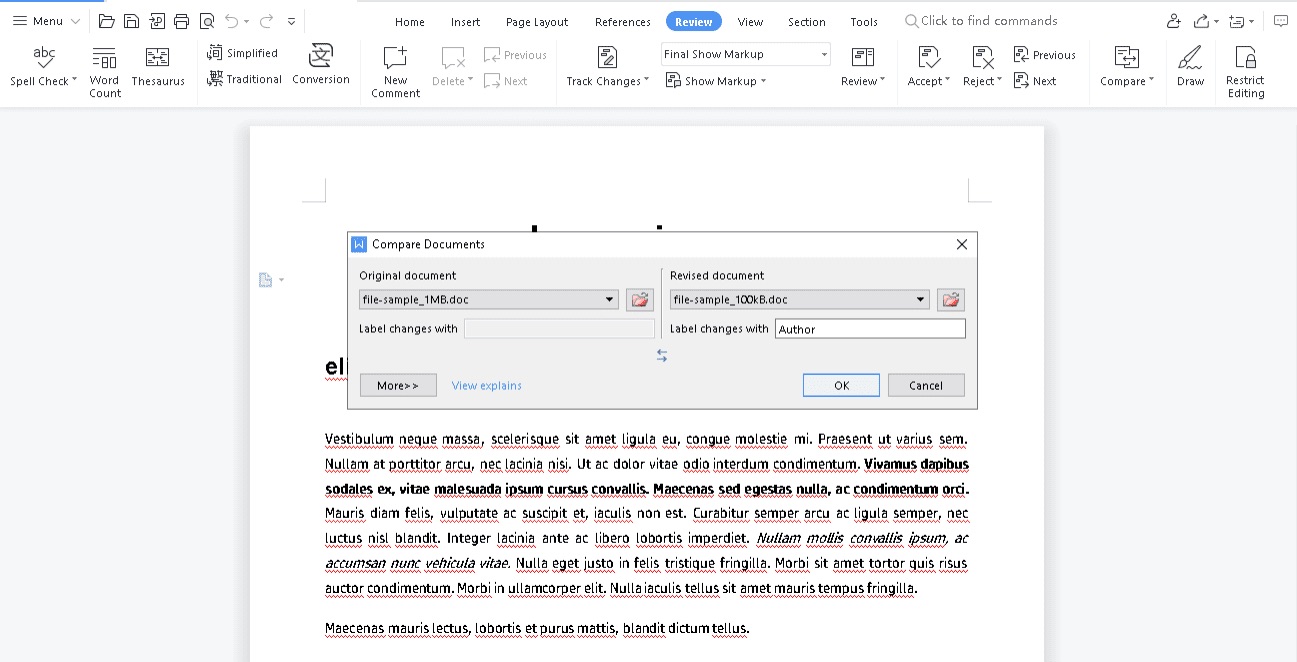The width and height of the screenshot is (1297, 662).
Task: Click Cancel in Compare Documents dialog
Action: coord(926,385)
